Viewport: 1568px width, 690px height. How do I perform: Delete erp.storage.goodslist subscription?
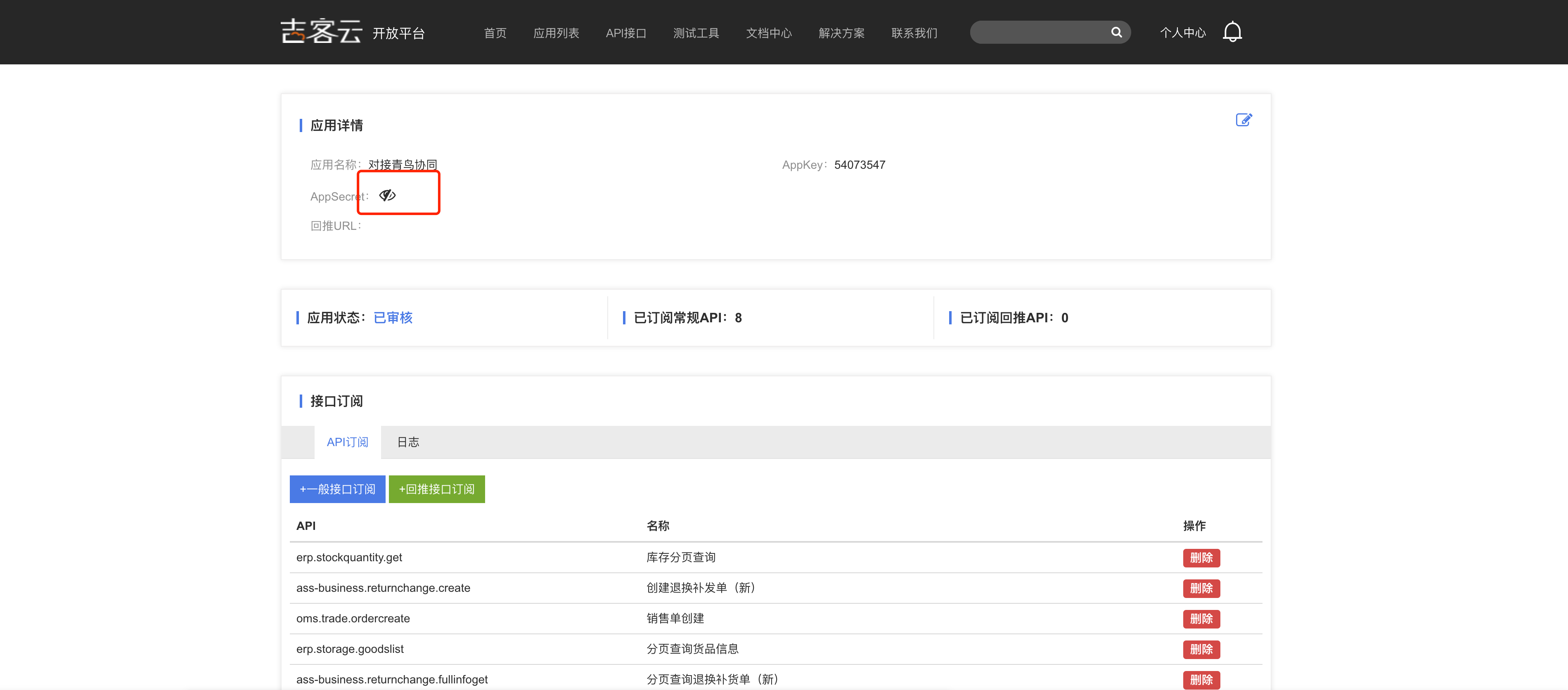pyautogui.click(x=1201, y=649)
